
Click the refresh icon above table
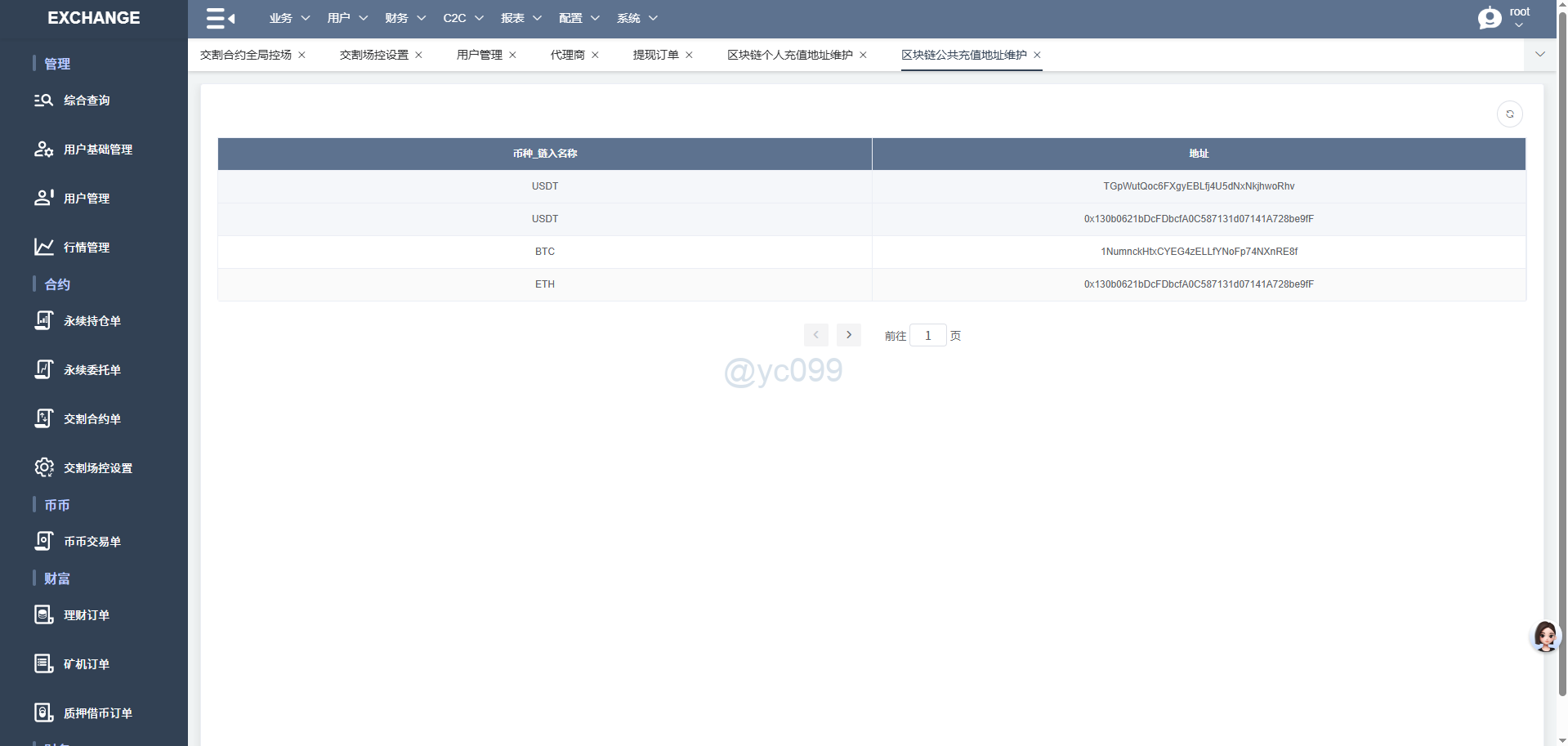(1509, 114)
